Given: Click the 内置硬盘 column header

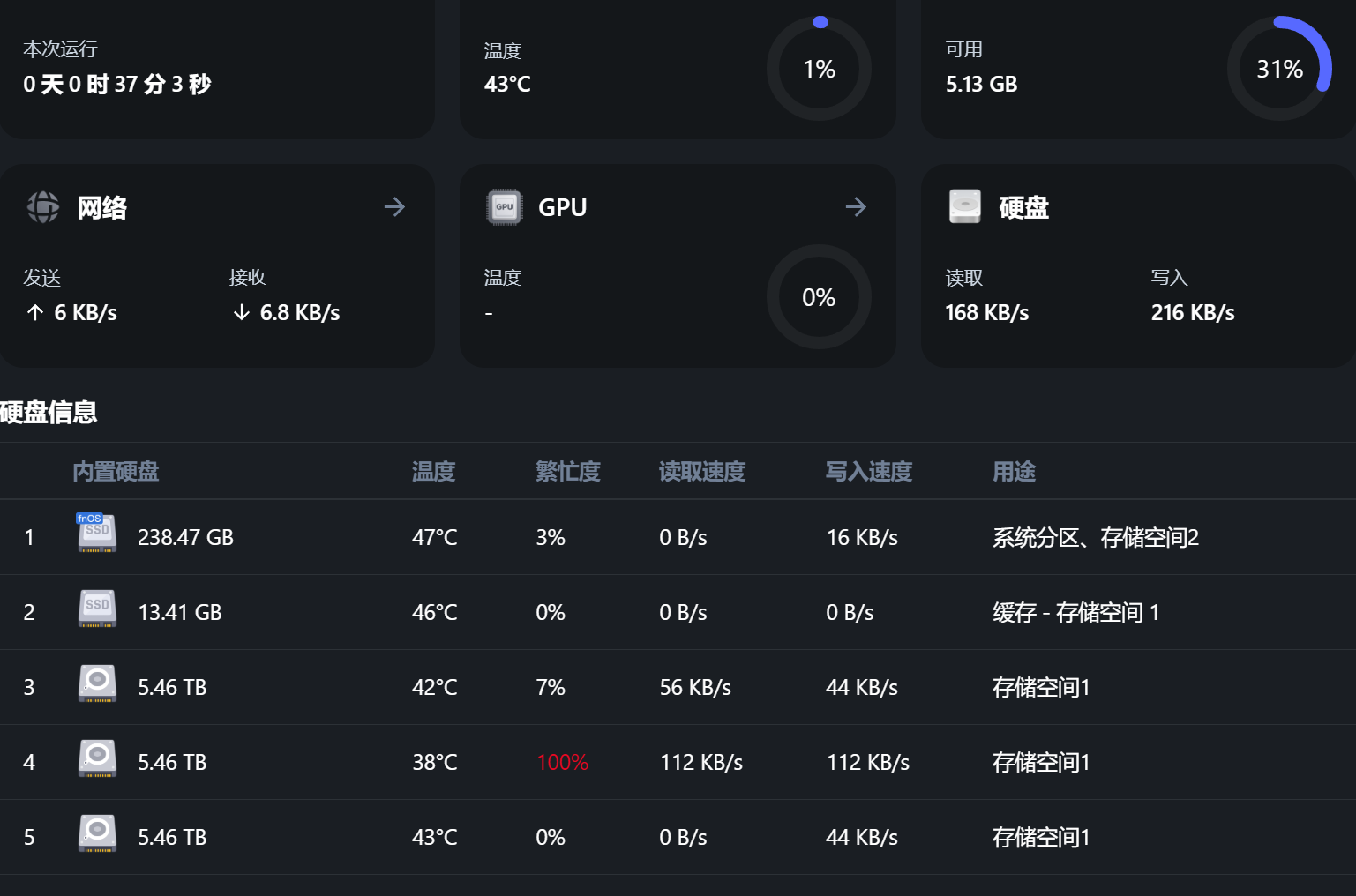Looking at the screenshot, I should pyautogui.click(x=116, y=472).
